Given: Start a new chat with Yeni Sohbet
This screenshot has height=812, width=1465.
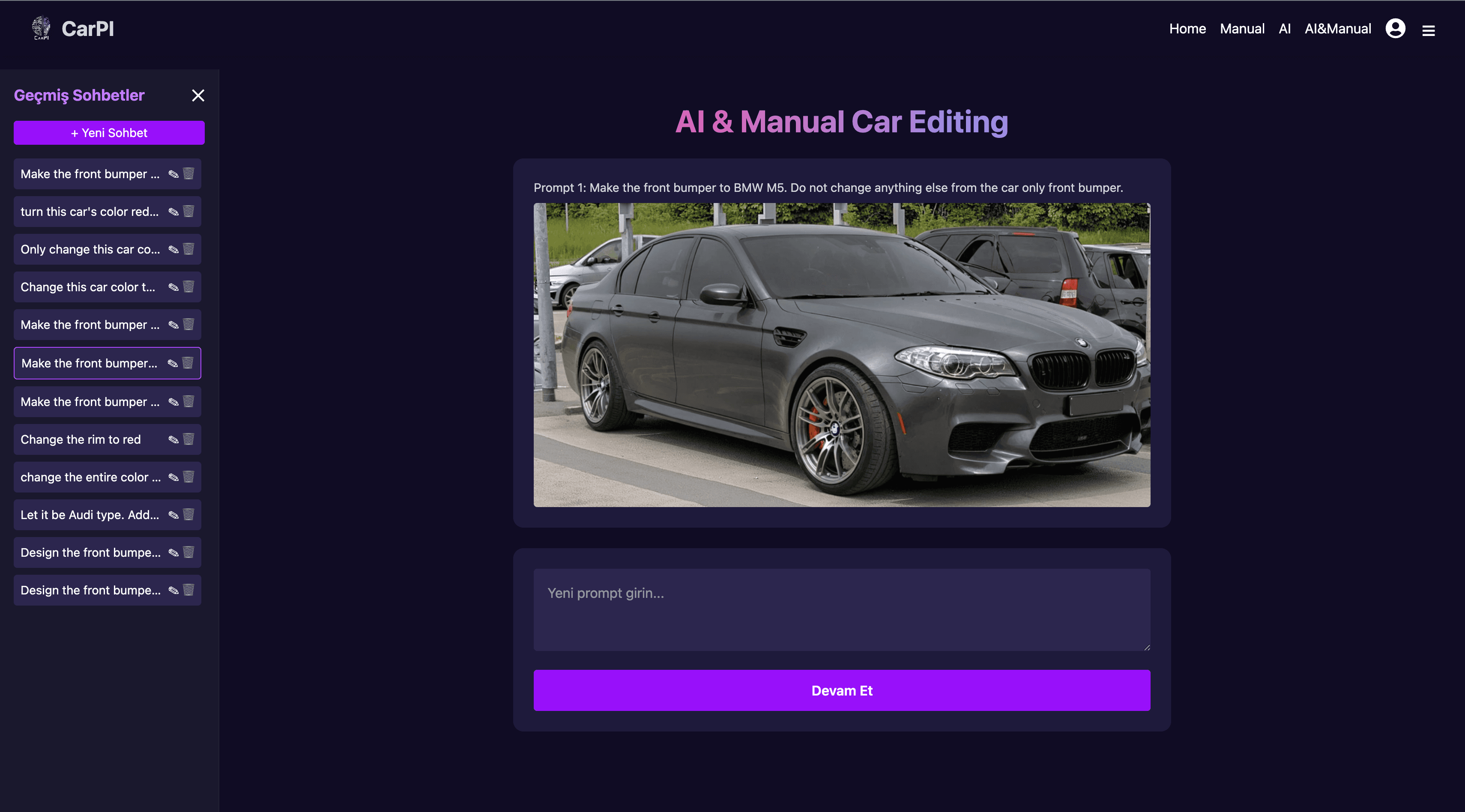Looking at the screenshot, I should coord(109,132).
